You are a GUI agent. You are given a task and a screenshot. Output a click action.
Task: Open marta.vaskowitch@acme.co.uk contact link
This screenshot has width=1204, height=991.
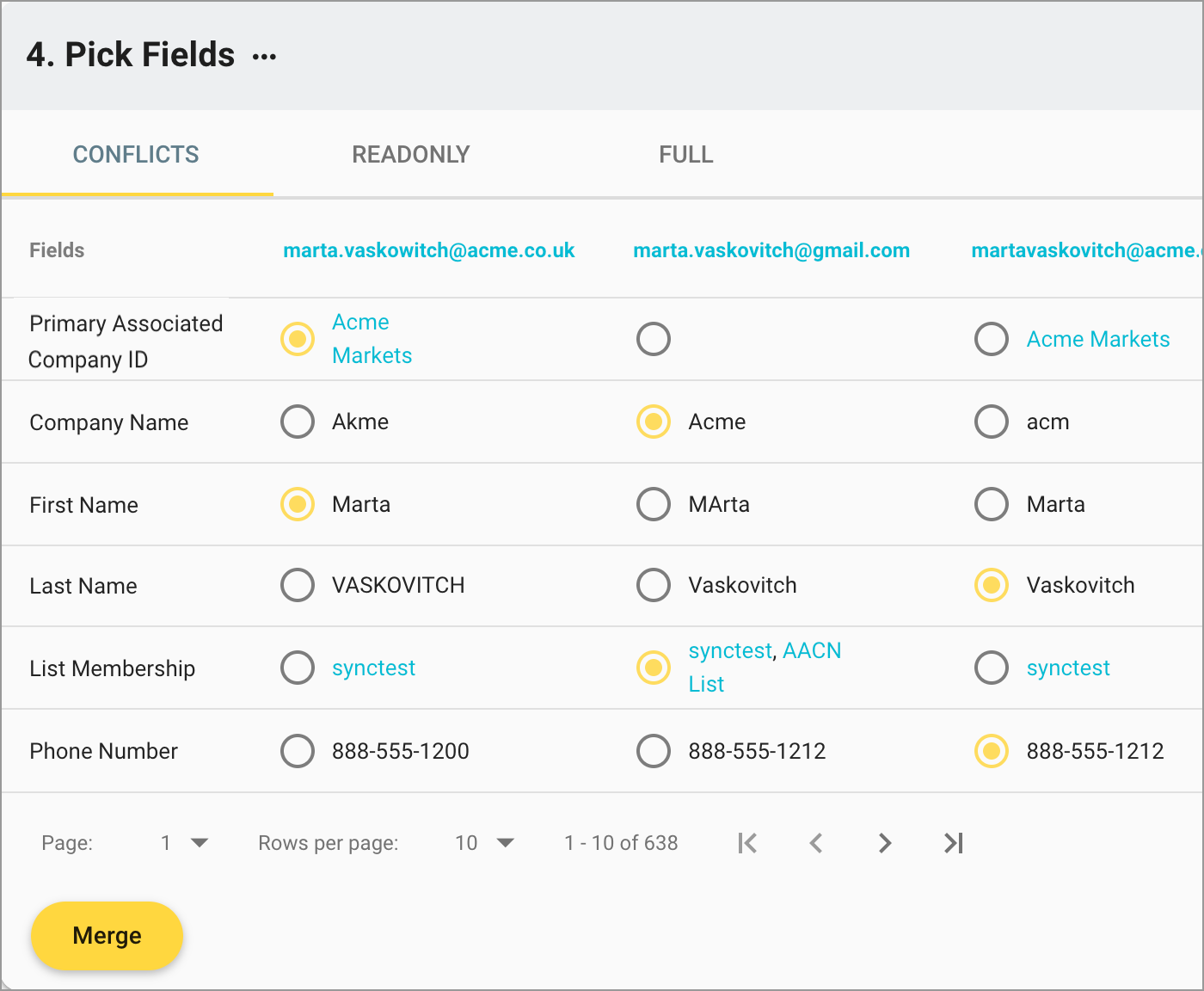pyautogui.click(x=429, y=250)
